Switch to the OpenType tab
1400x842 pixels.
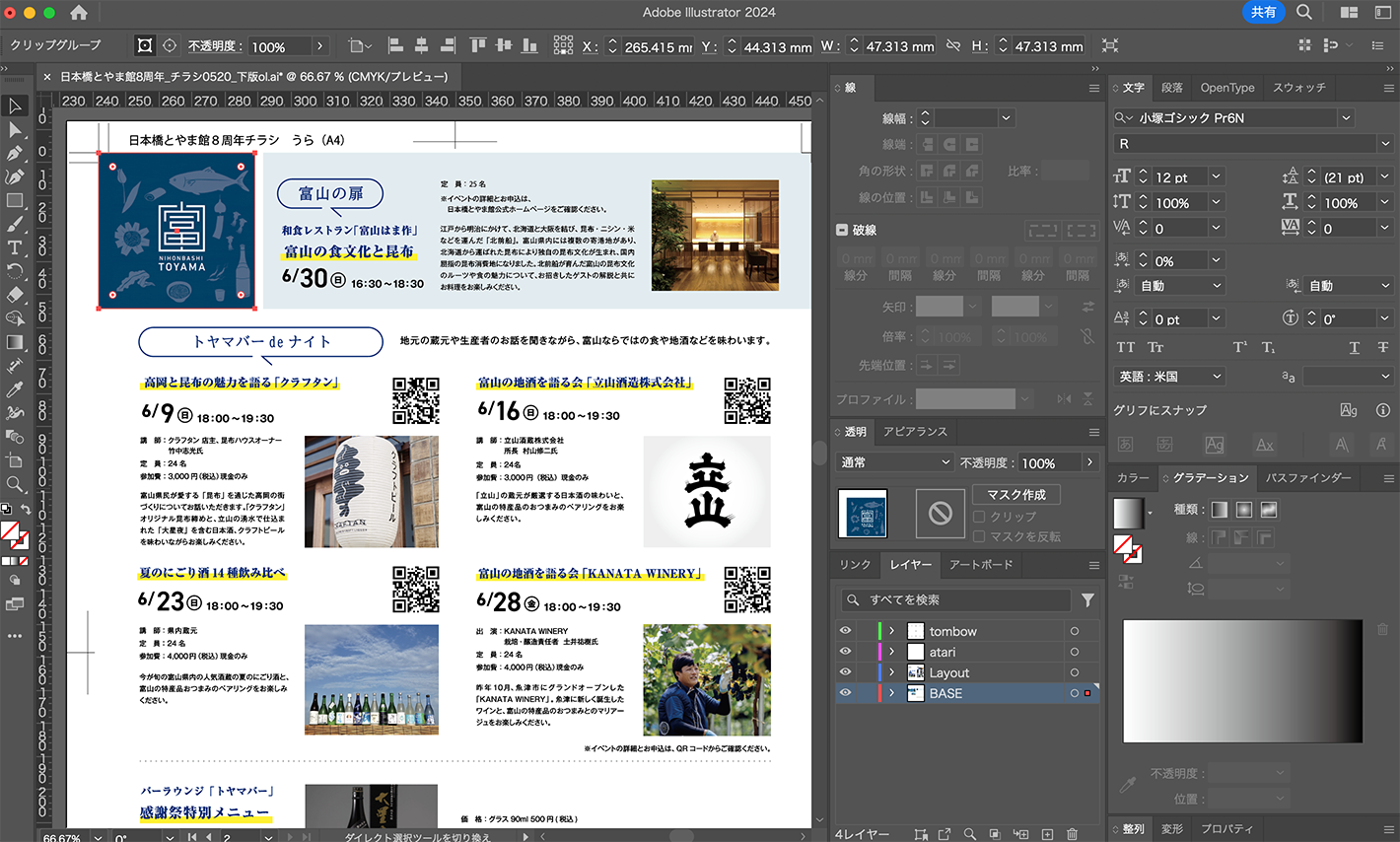coord(1227,88)
